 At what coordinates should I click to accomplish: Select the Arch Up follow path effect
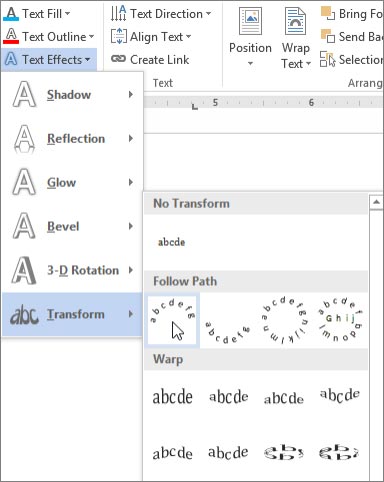[172, 320]
